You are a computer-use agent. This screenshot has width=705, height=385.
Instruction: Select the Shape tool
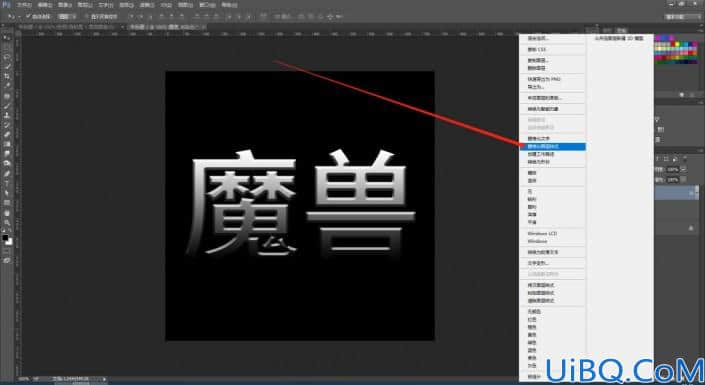point(7,202)
